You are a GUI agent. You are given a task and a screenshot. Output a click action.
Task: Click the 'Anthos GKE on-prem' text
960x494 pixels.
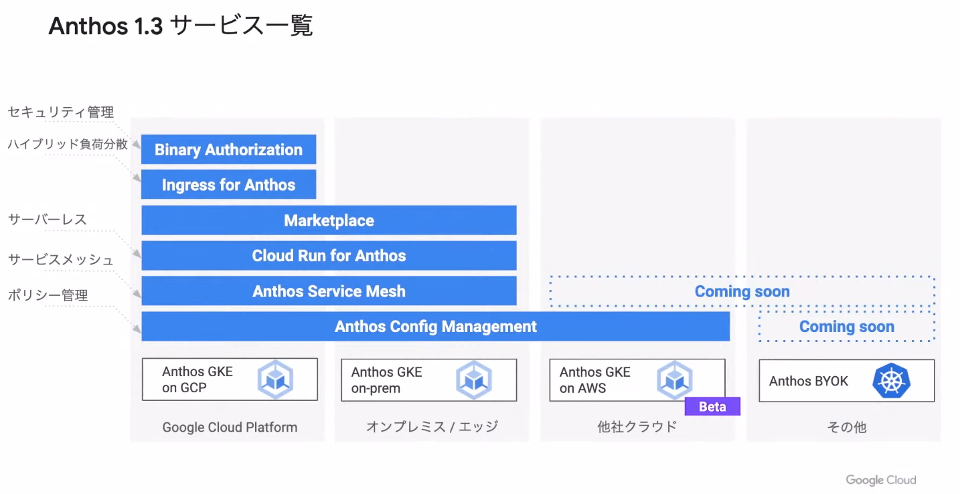pyautogui.click(x=386, y=380)
